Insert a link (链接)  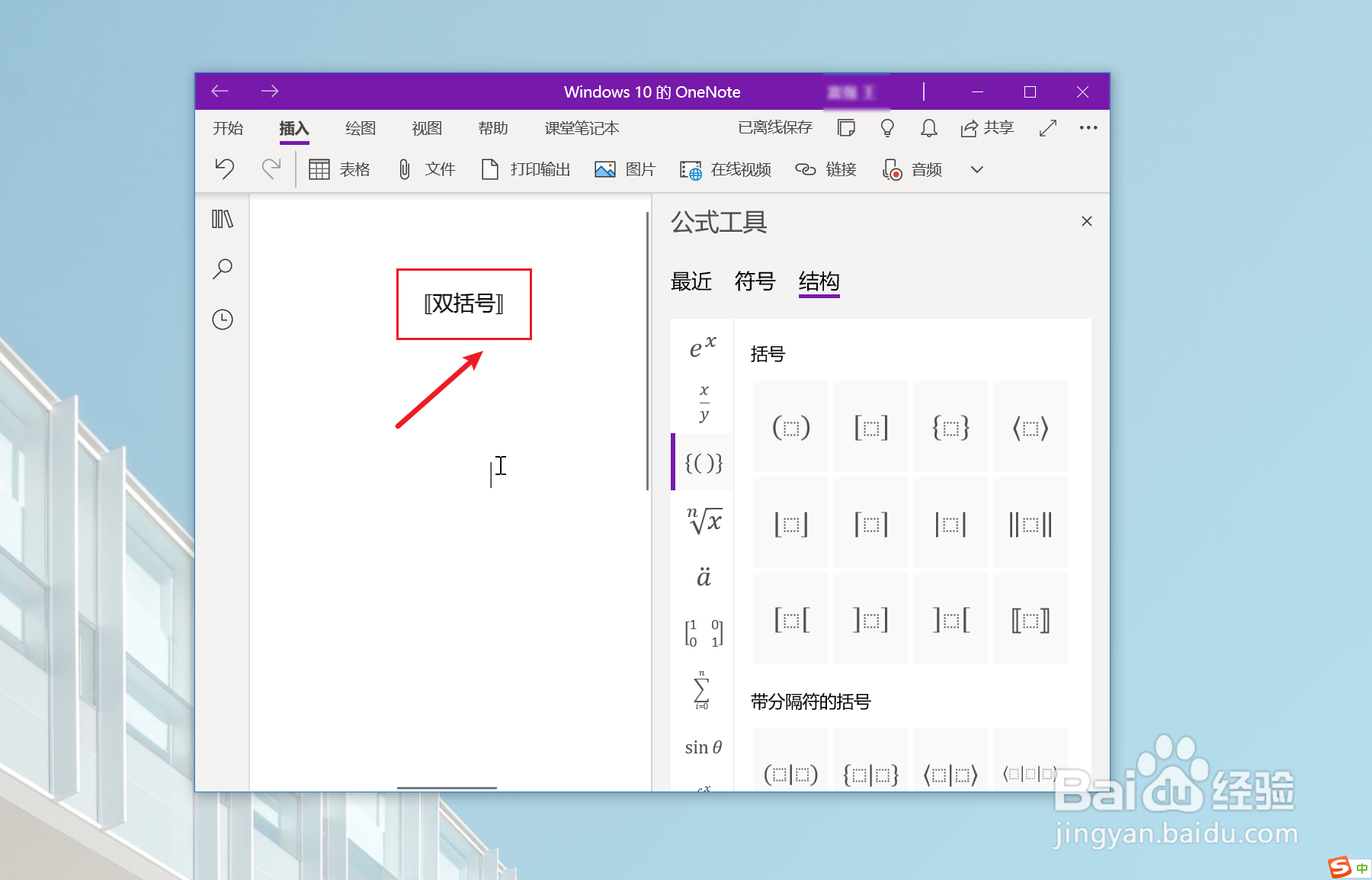click(x=826, y=169)
